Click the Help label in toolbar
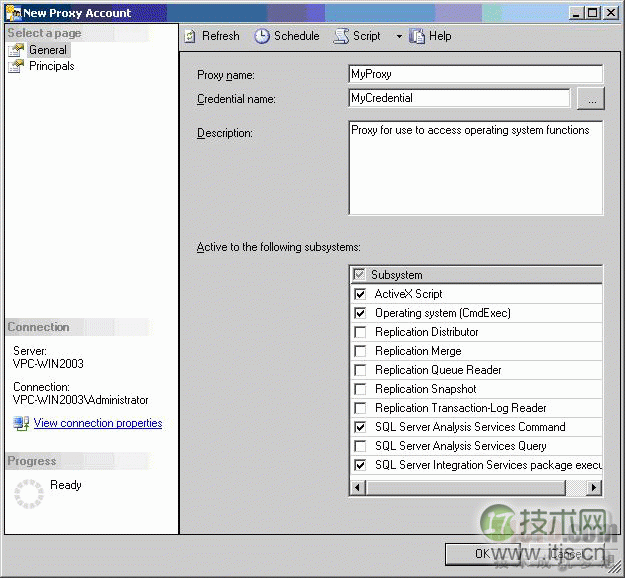Viewport: 625px width, 578px height. [440, 36]
